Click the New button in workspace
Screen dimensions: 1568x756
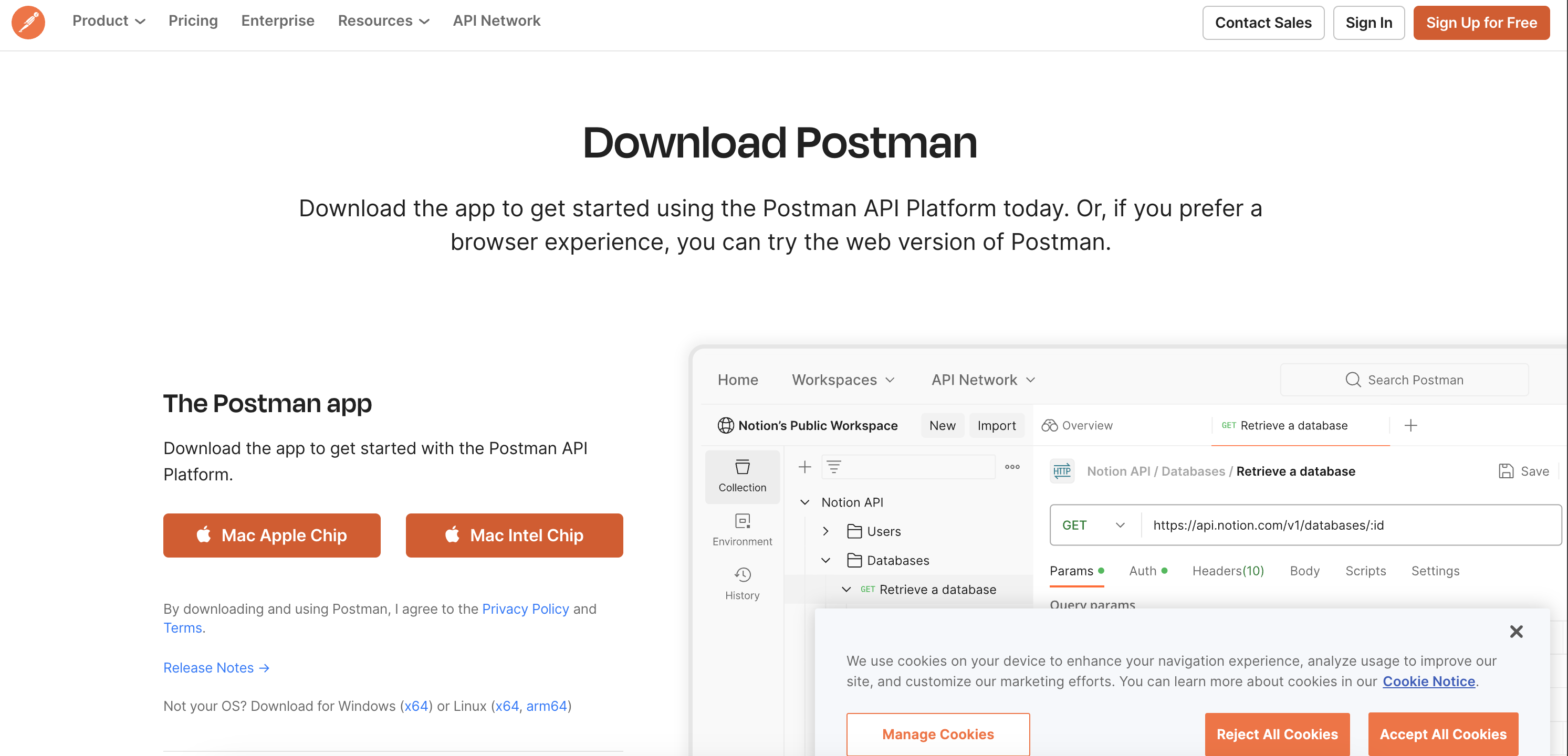942,425
